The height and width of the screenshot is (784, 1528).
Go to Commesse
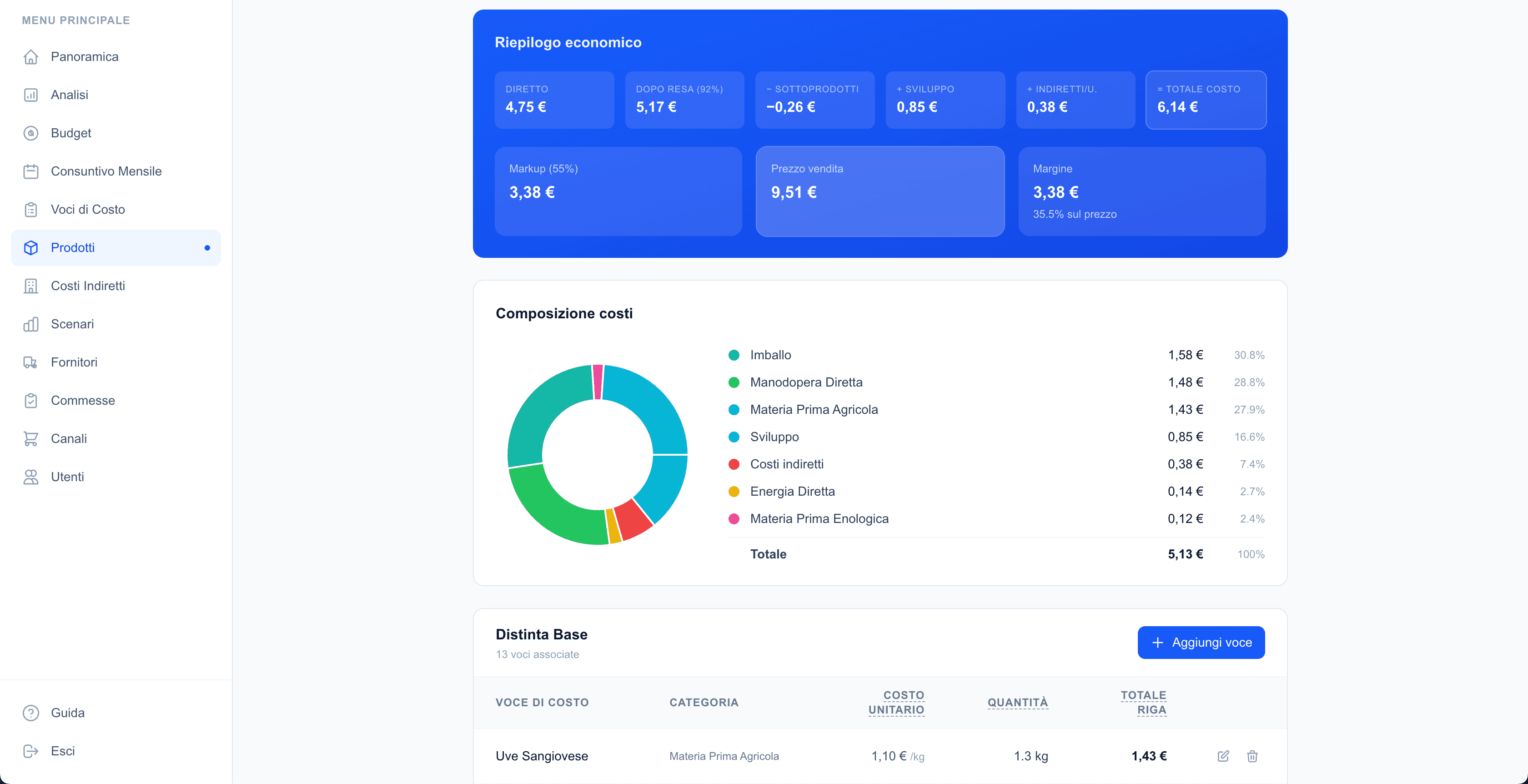[x=116, y=401]
